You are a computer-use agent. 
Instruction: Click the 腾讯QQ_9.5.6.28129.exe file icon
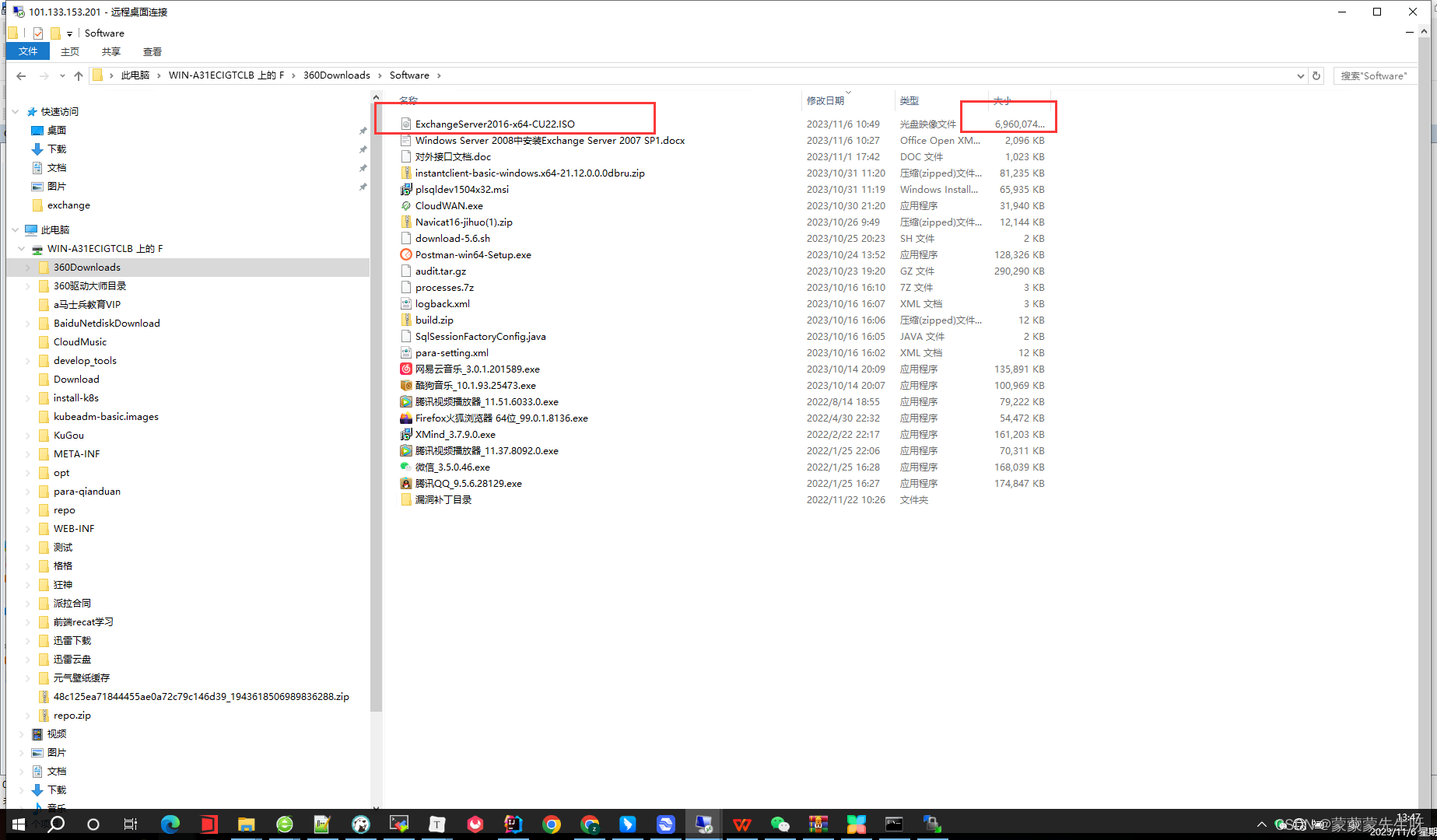[406, 483]
